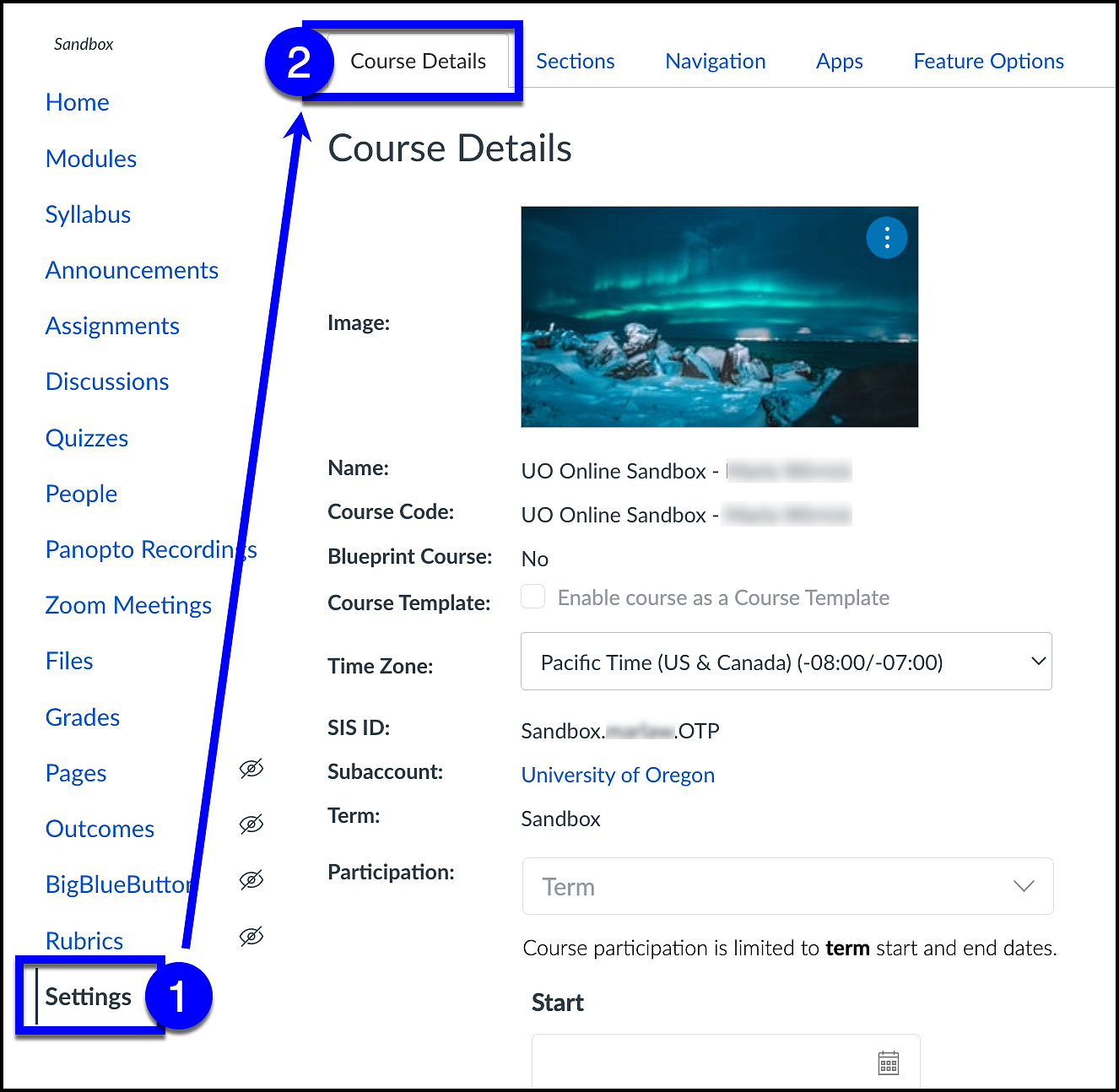Hide Pages using its eye icon
Viewport: 1119px width, 1092px height.
click(251, 769)
